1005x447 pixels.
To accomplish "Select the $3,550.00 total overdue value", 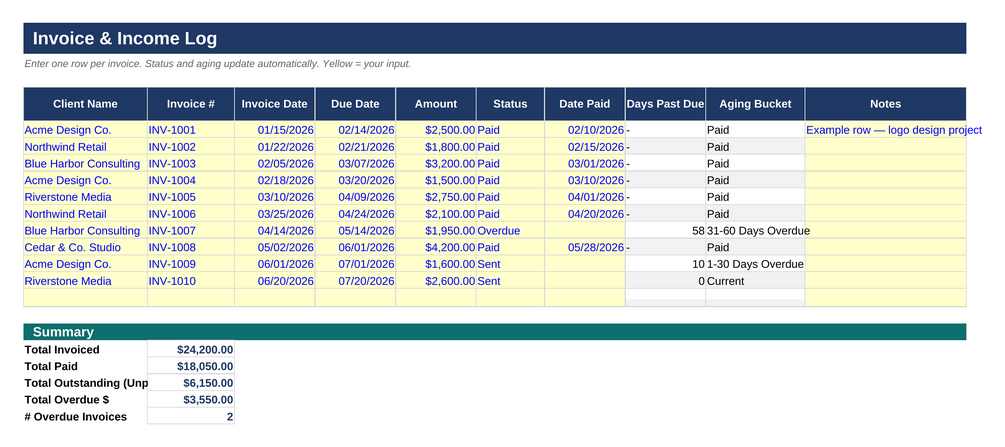I will pyautogui.click(x=190, y=400).
